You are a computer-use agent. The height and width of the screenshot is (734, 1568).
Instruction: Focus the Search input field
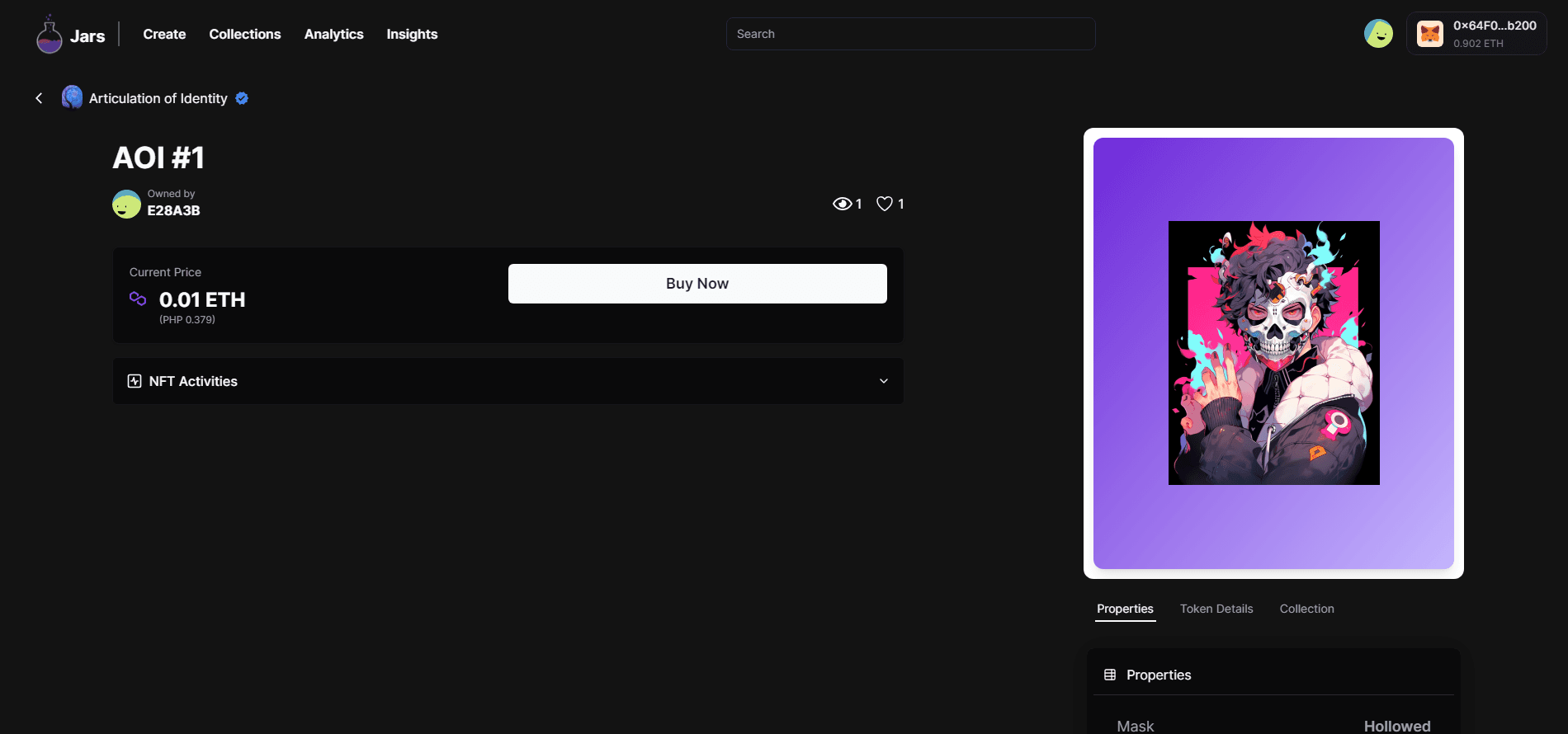(910, 34)
